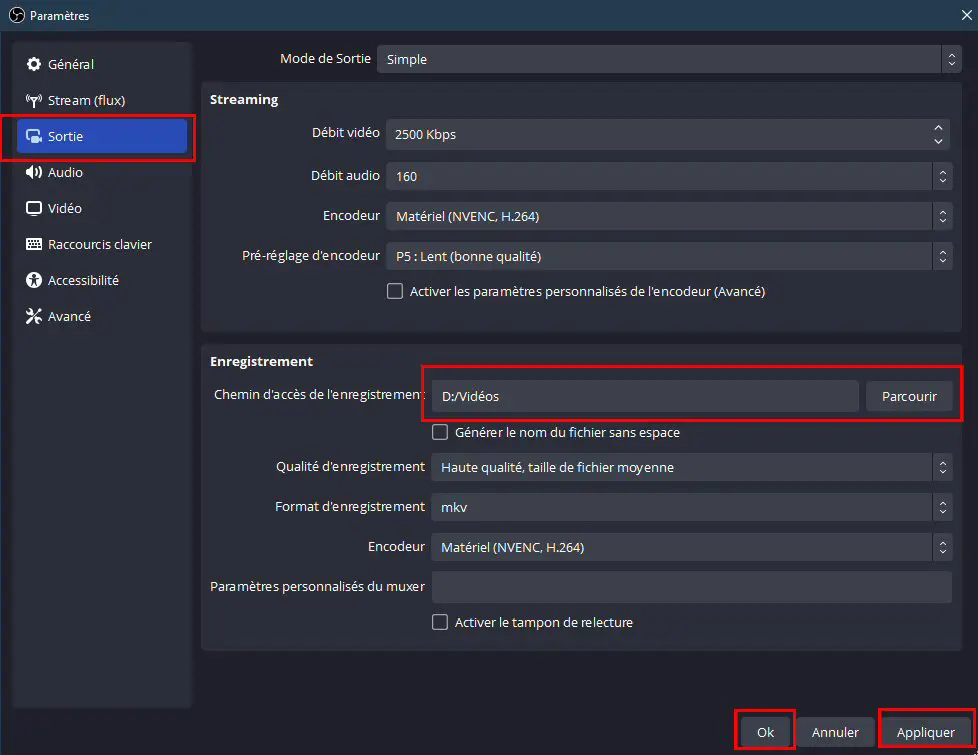Open Vidéo monitor icon settings
The height and width of the screenshot is (755, 978).
point(34,208)
